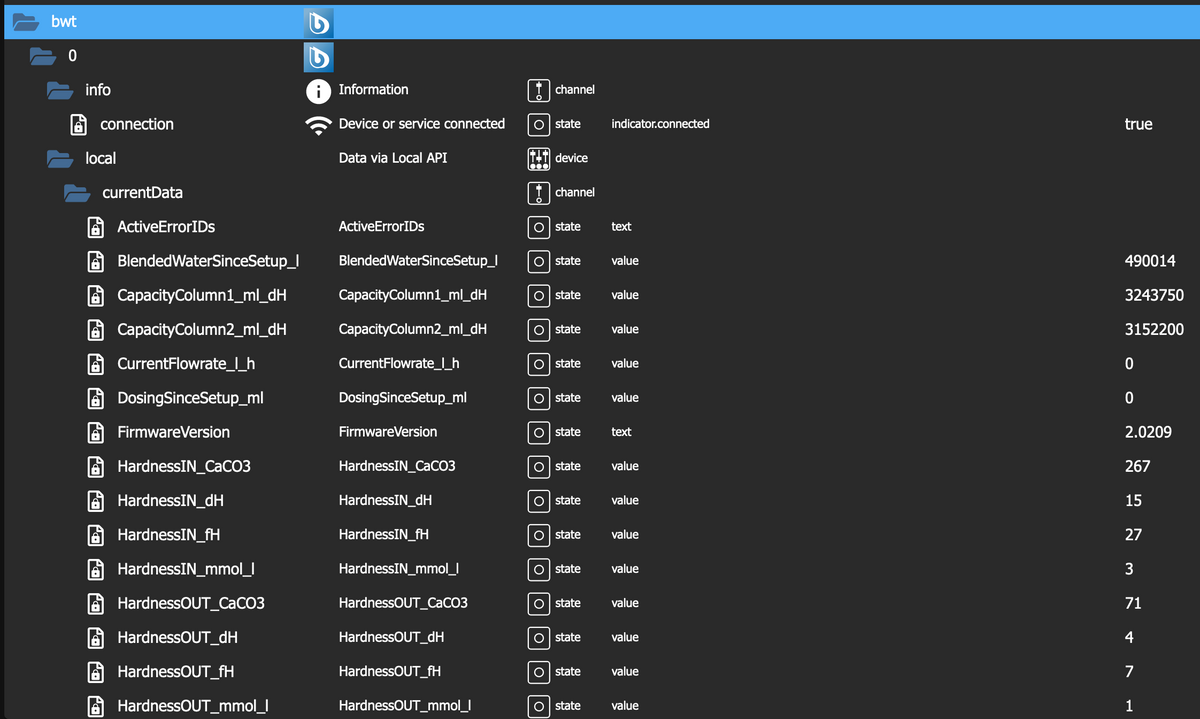Collapse the local device folder

[60, 158]
